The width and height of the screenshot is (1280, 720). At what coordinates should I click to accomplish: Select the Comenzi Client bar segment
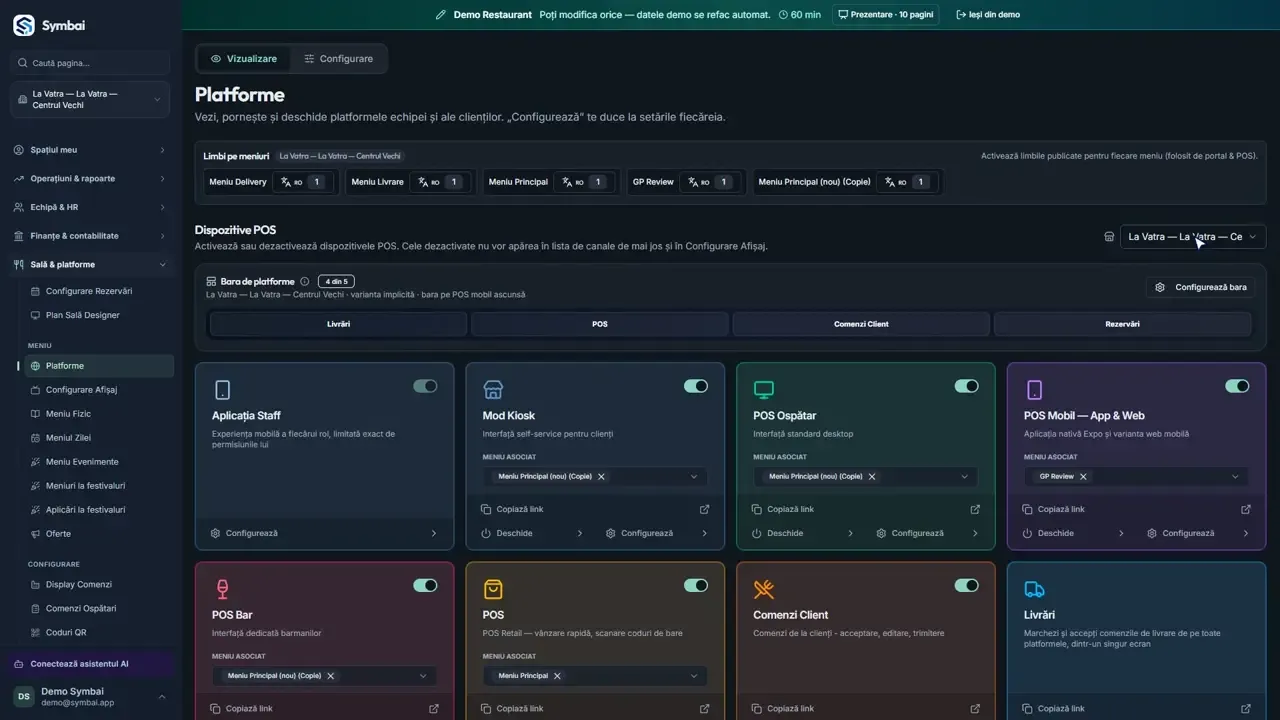(861, 324)
